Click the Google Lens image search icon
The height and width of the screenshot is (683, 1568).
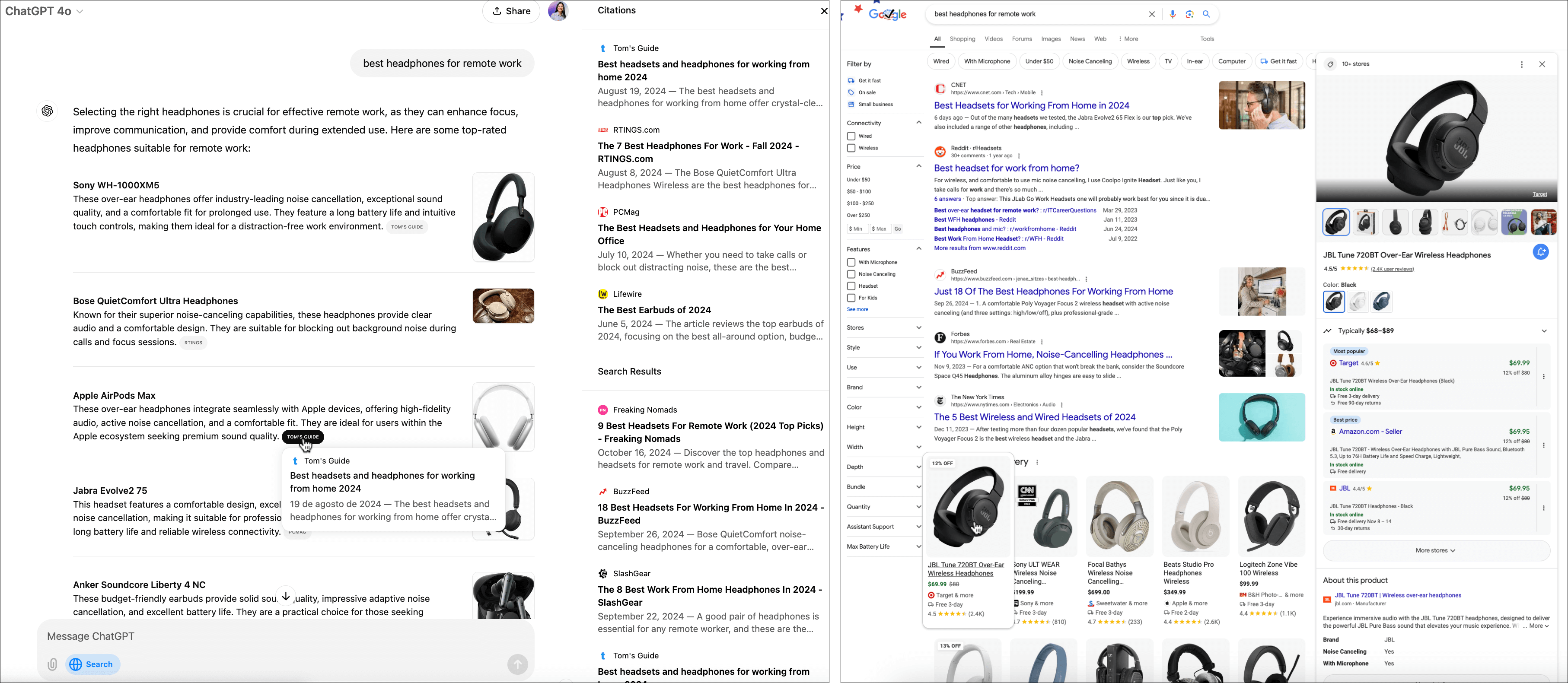coord(1189,14)
